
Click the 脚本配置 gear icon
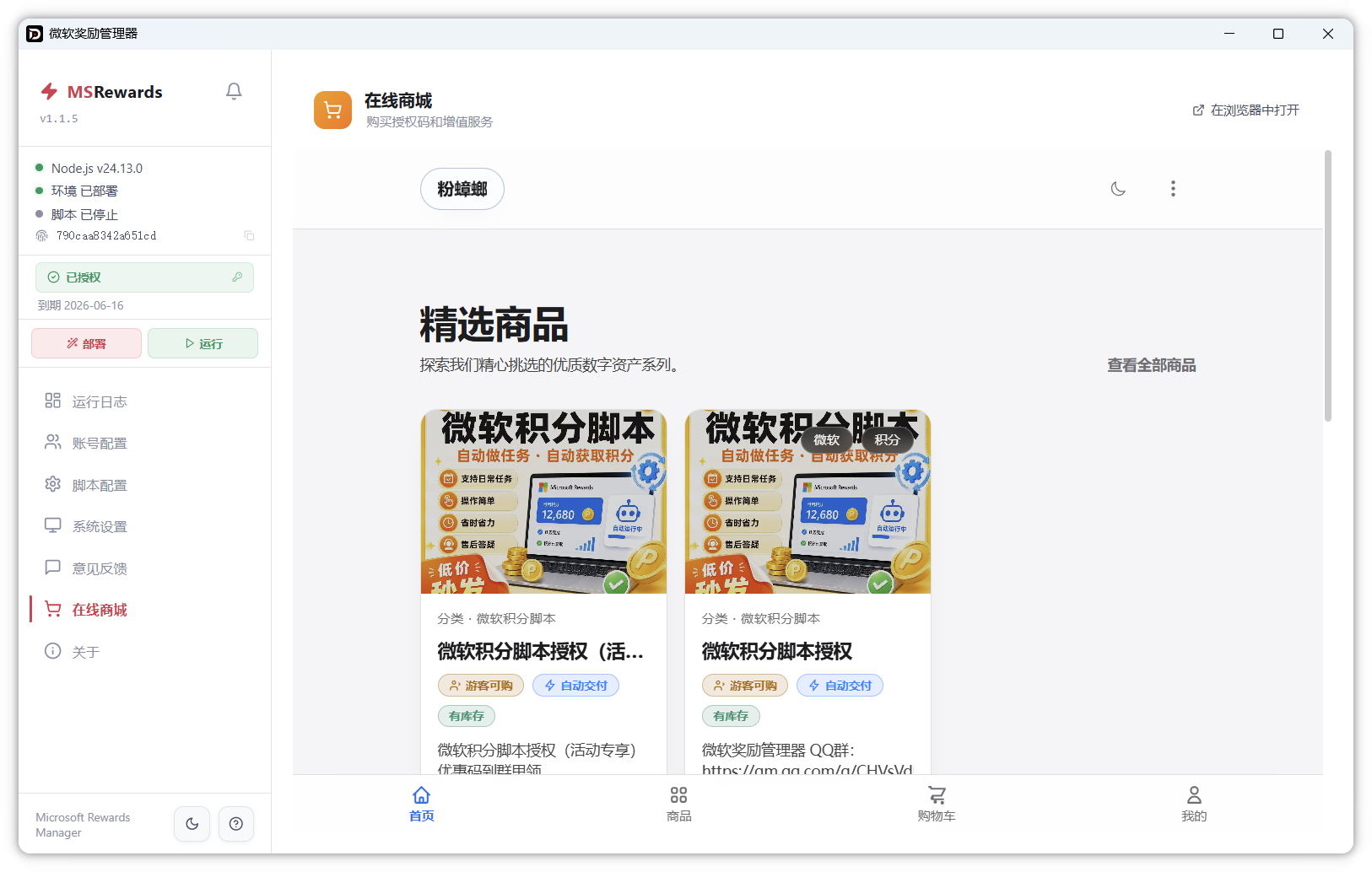click(x=52, y=484)
